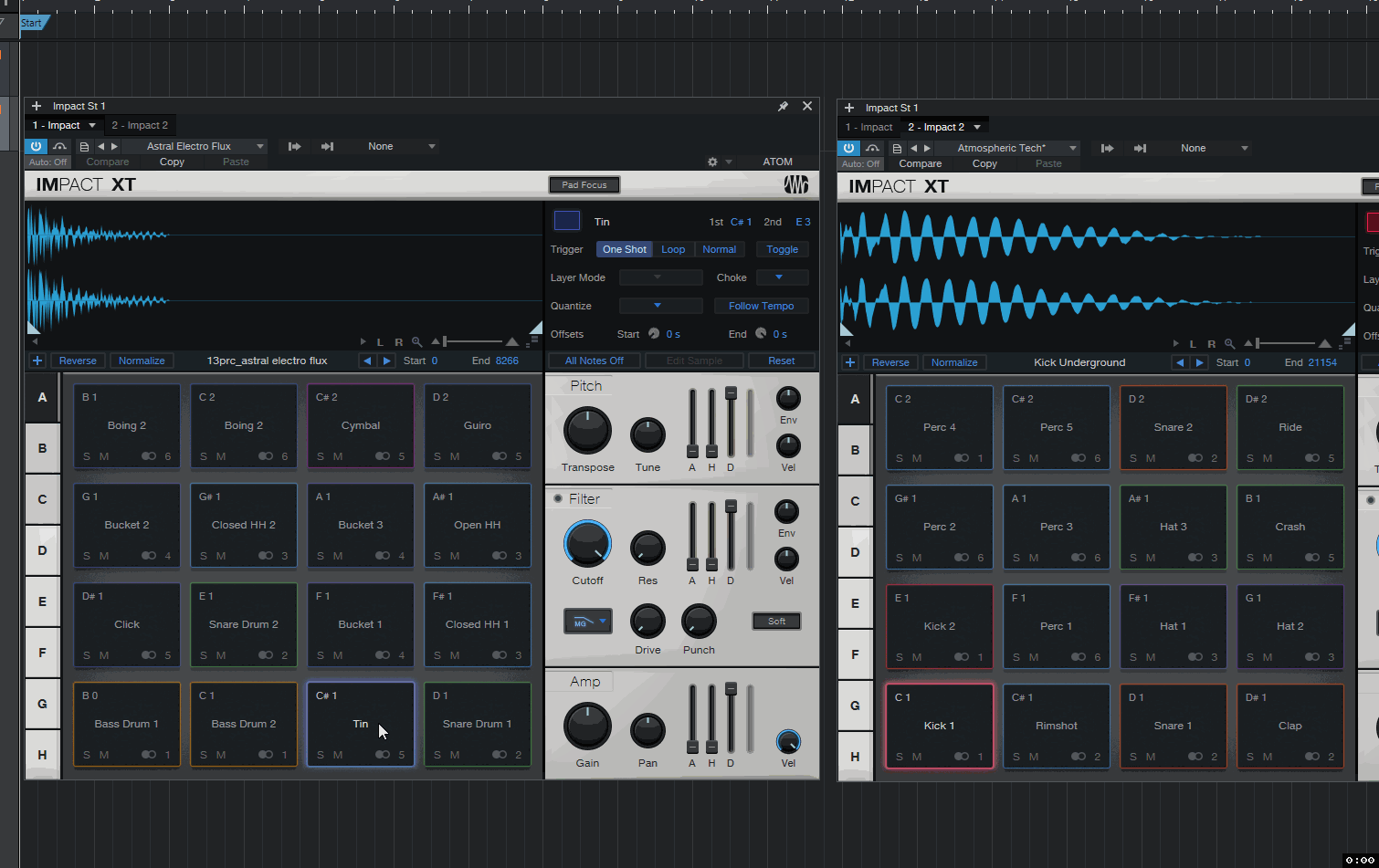The width and height of the screenshot is (1379, 868).
Task: Click Transpose knob in Pitch section
Action: point(587,430)
